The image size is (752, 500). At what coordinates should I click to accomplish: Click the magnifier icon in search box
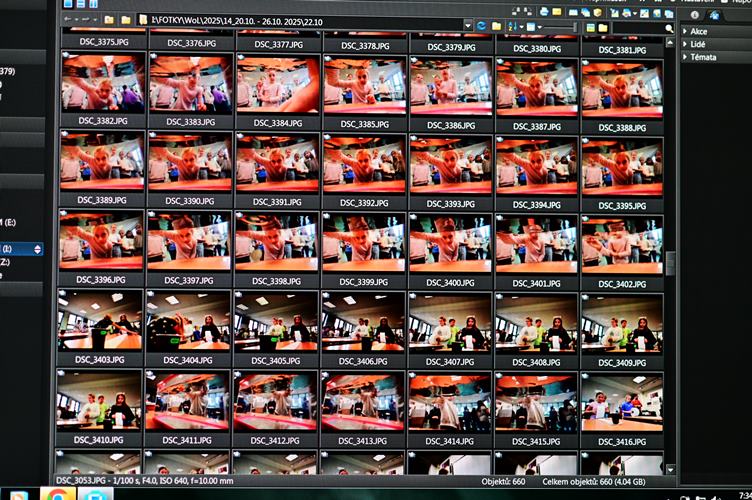669,28
